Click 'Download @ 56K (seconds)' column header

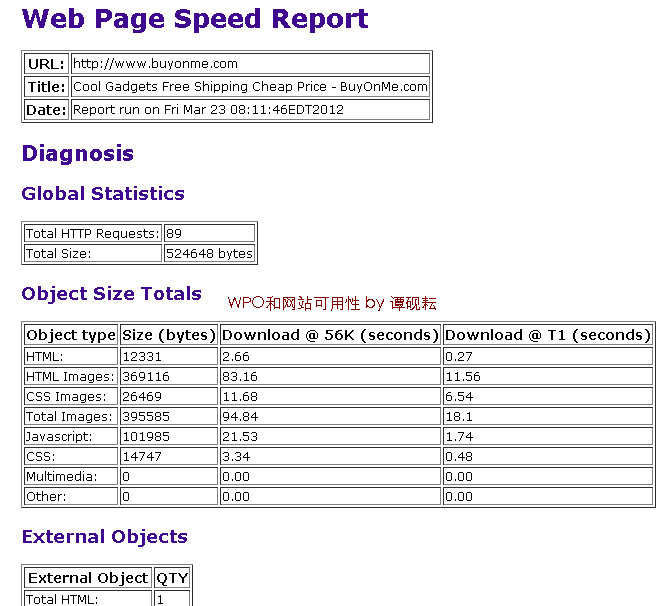point(330,335)
